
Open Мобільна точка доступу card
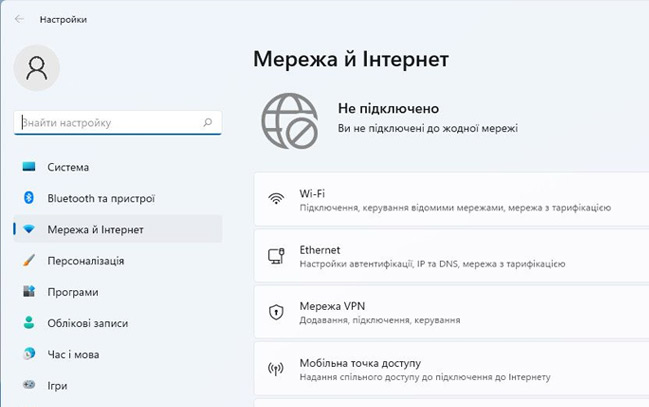(452, 368)
